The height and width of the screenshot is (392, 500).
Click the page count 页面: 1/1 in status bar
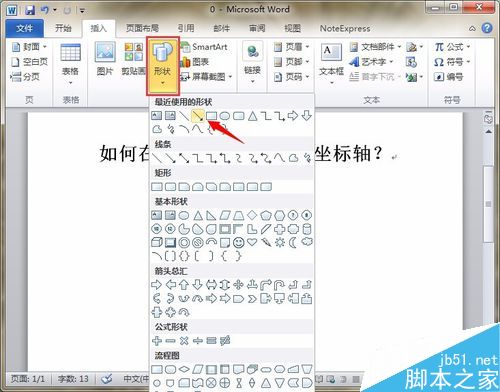[x=28, y=379]
